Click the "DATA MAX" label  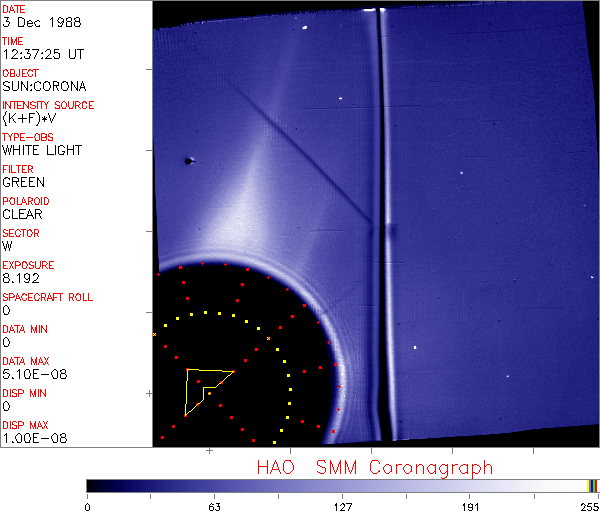(x=26, y=361)
